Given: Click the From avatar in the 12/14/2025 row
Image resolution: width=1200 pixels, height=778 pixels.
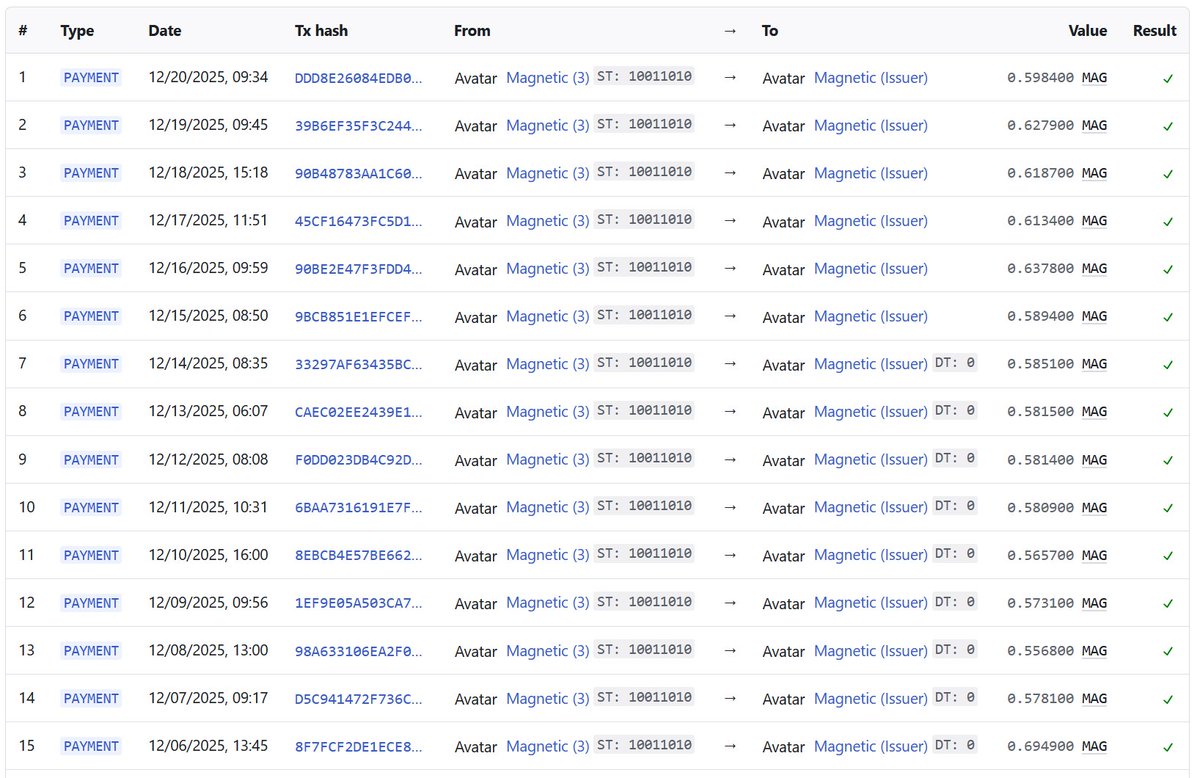Looking at the screenshot, I should click(475, 365).
